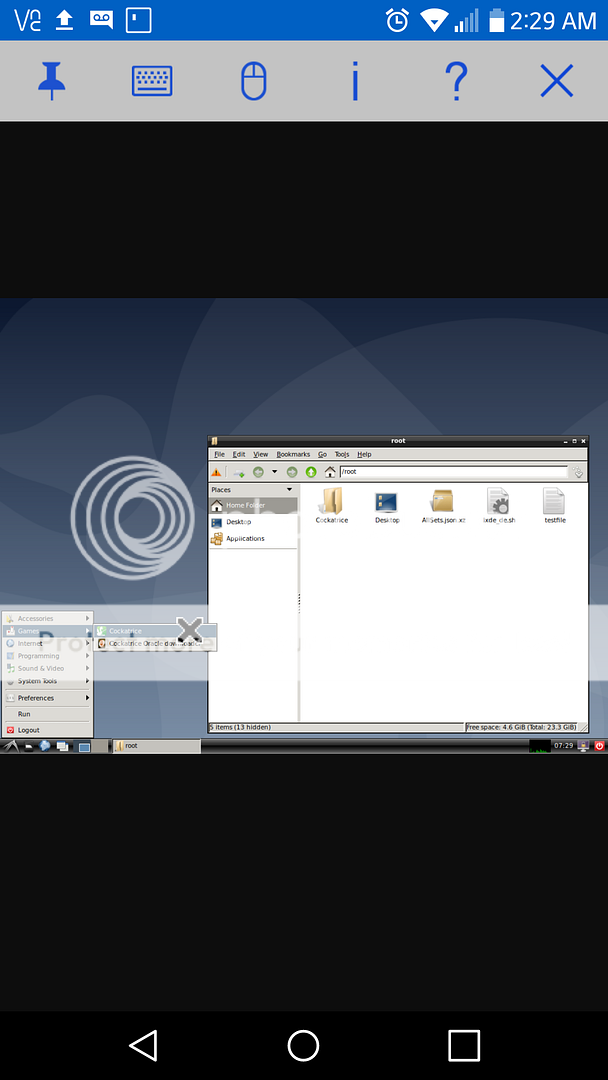608x1080 pixels.
Task: Tap the Android recent apps button
Action: click(464, 1046)
